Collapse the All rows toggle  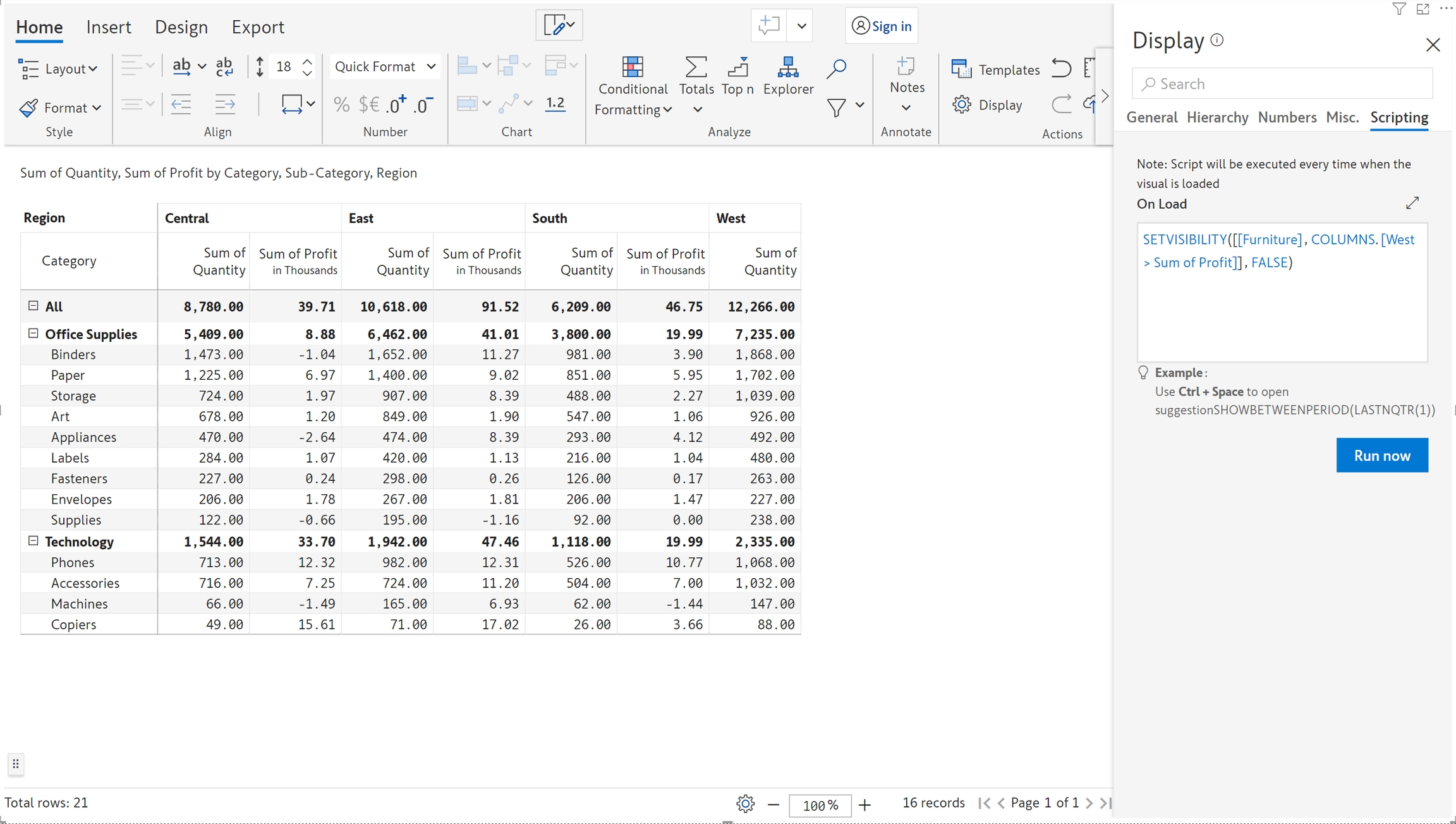click(33, 306)
